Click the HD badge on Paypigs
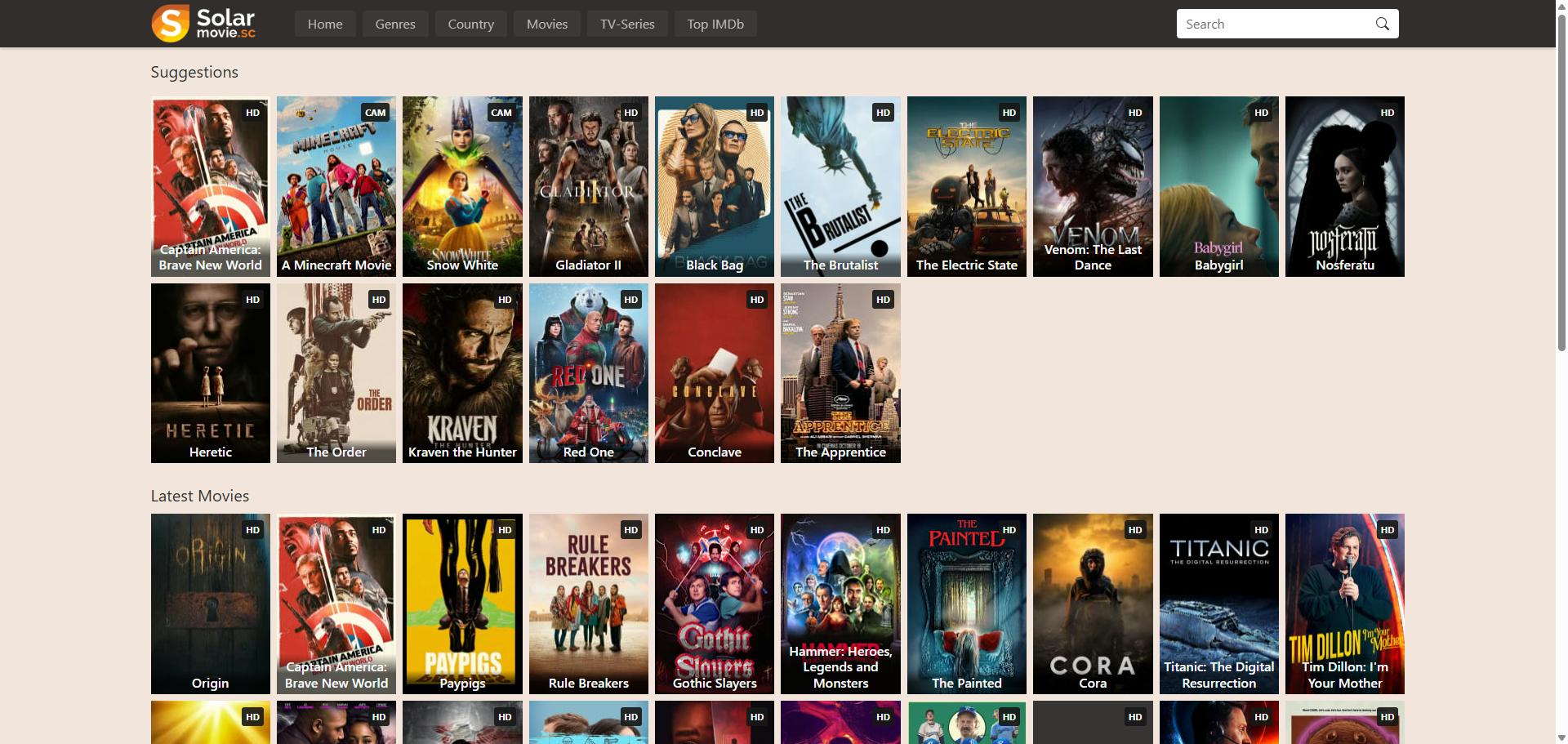1568x744 pixels. [505, 530]
